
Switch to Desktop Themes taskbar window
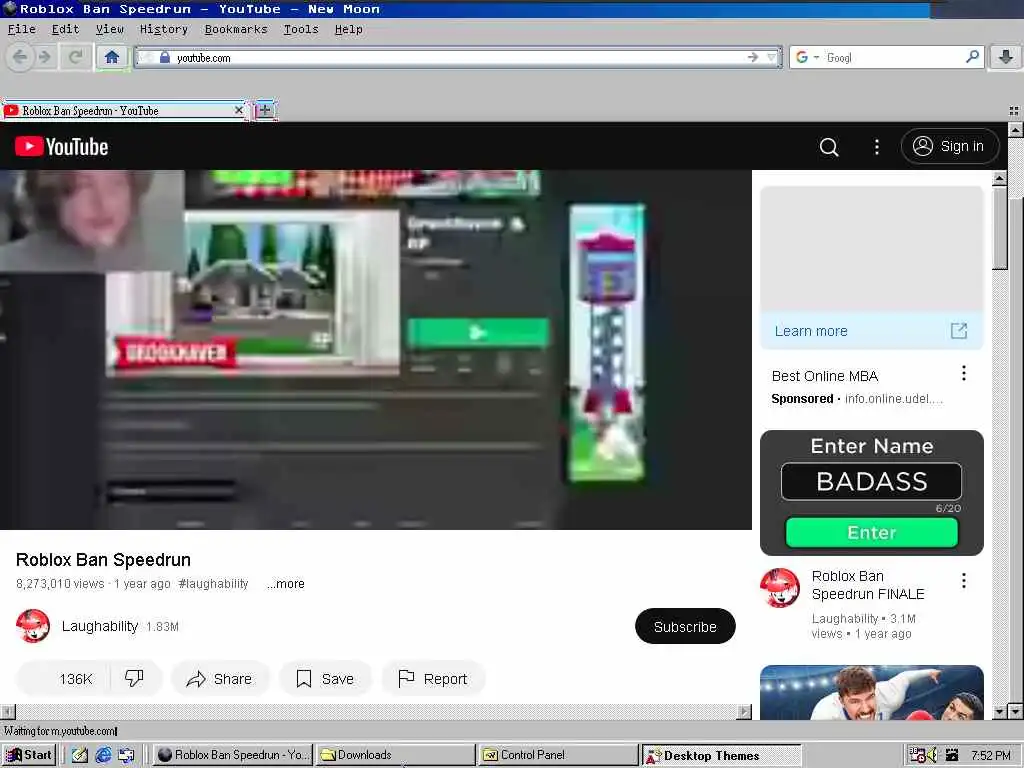pos(722,755)
